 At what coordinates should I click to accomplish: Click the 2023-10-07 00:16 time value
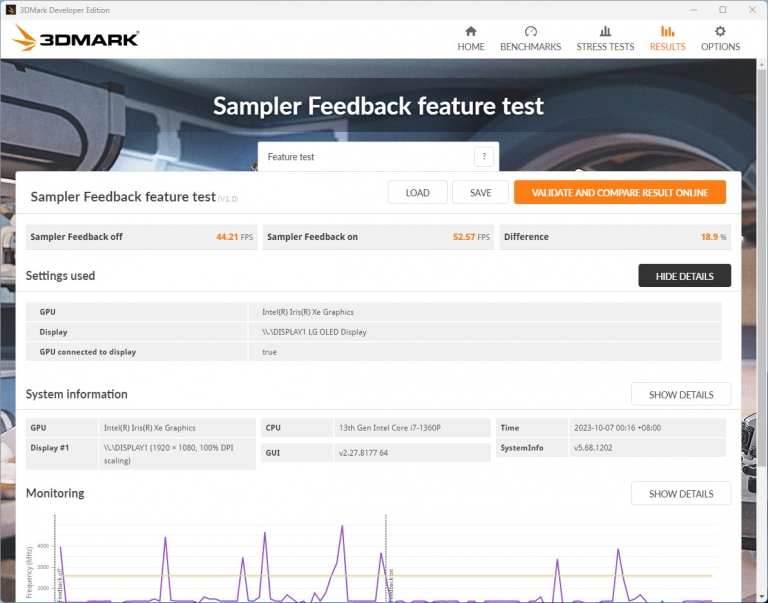(x=617, y=428)
